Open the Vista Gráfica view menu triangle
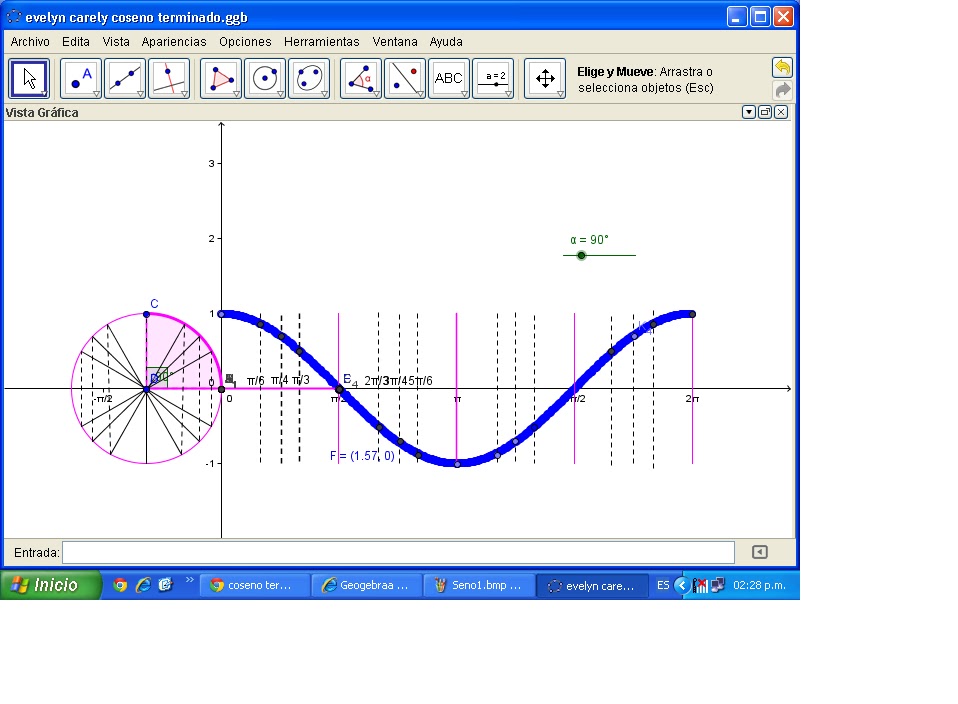 [749, 112]
